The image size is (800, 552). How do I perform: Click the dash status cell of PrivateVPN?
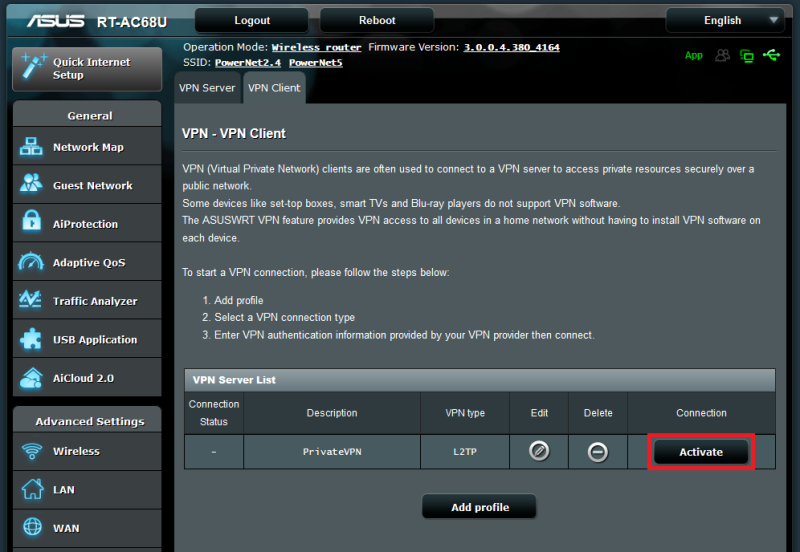tap(214, 451)
